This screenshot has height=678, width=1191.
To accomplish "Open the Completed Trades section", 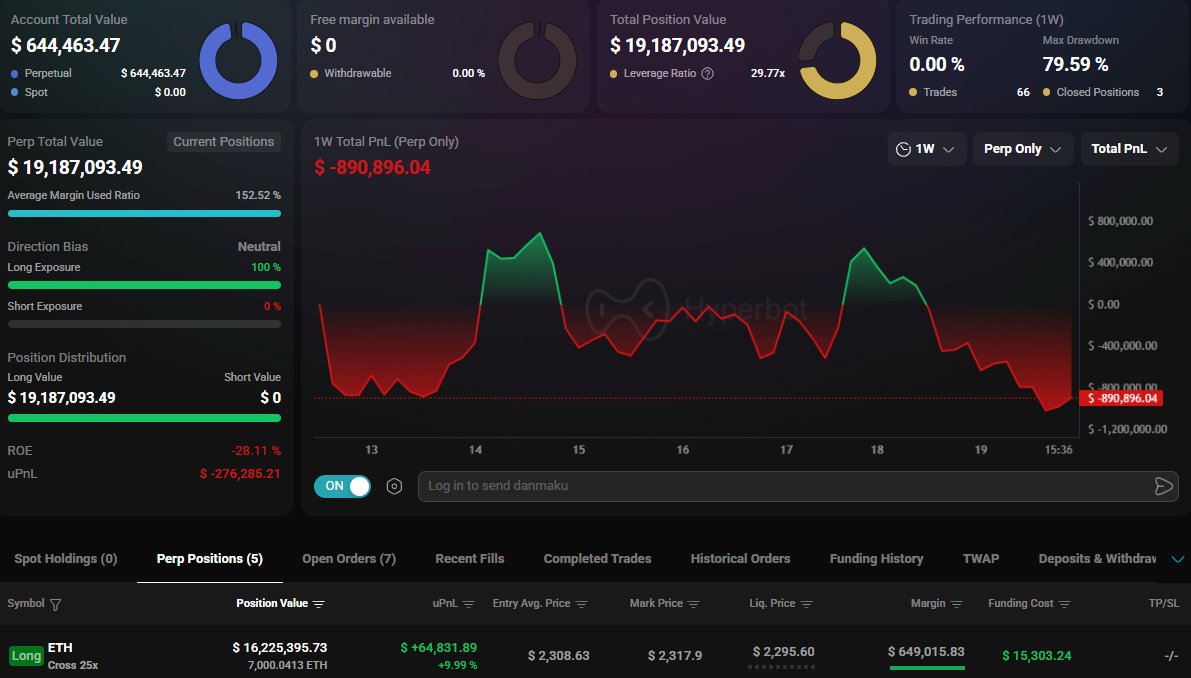I will [596, 559].
